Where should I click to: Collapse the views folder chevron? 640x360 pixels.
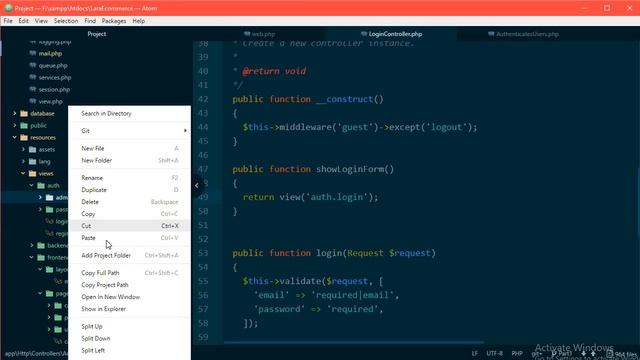click(x=23, y=173)
